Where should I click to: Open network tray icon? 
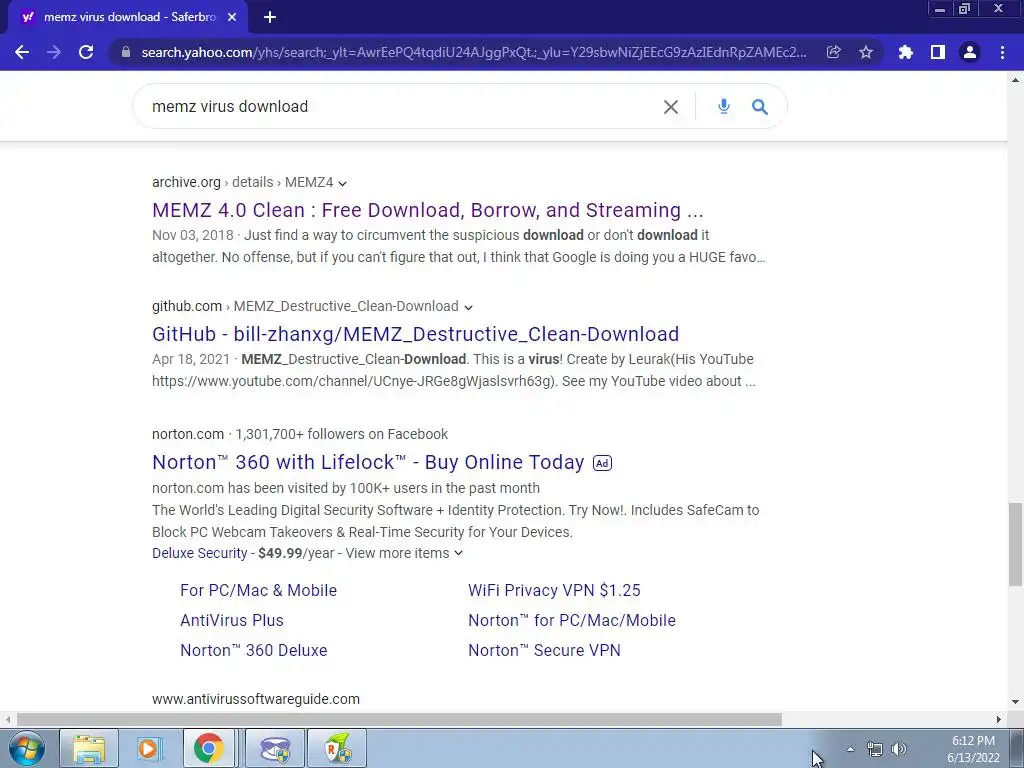(874, 749)
